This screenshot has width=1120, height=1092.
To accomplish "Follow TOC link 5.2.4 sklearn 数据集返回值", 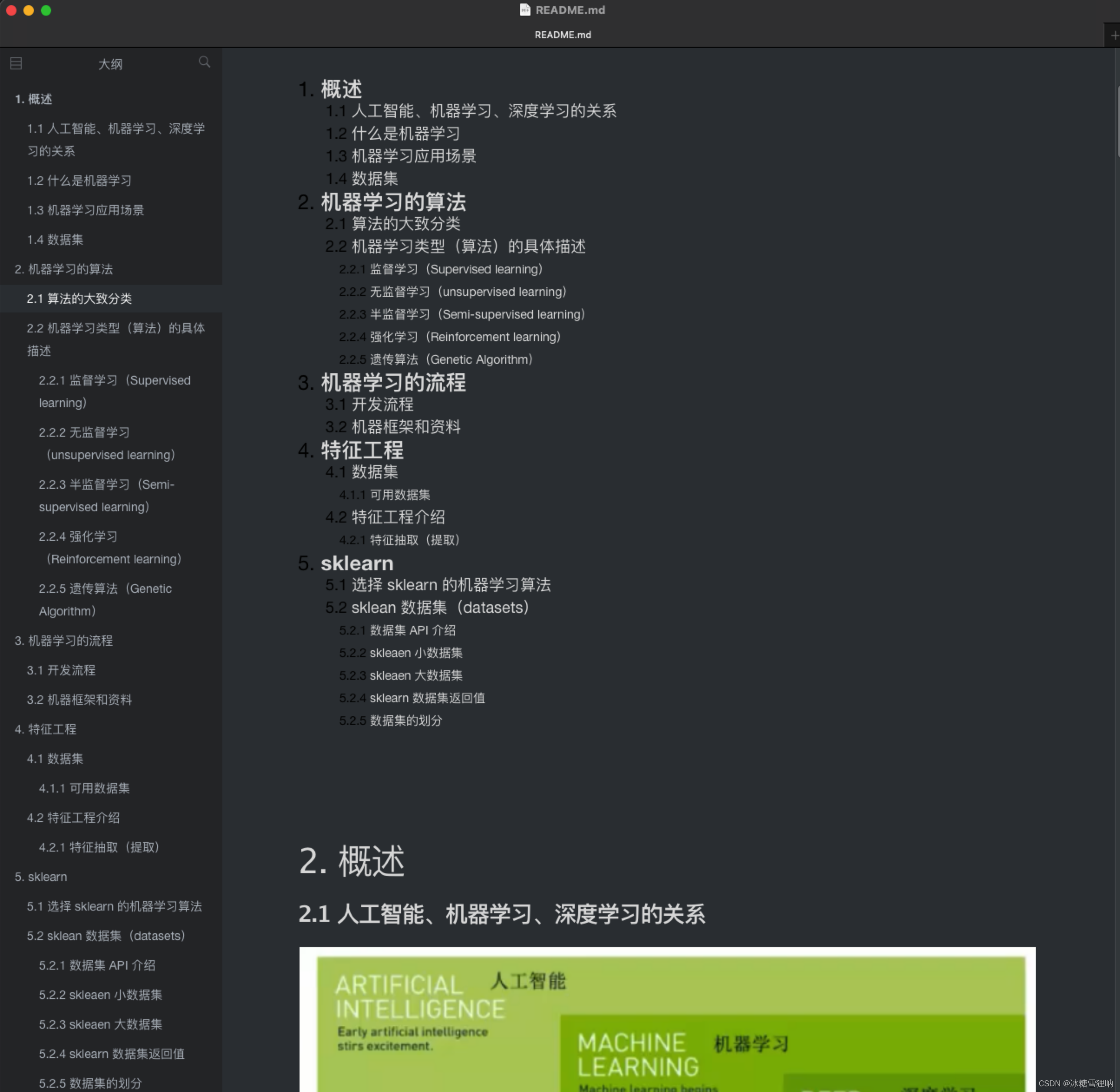I will click(412, 698).
